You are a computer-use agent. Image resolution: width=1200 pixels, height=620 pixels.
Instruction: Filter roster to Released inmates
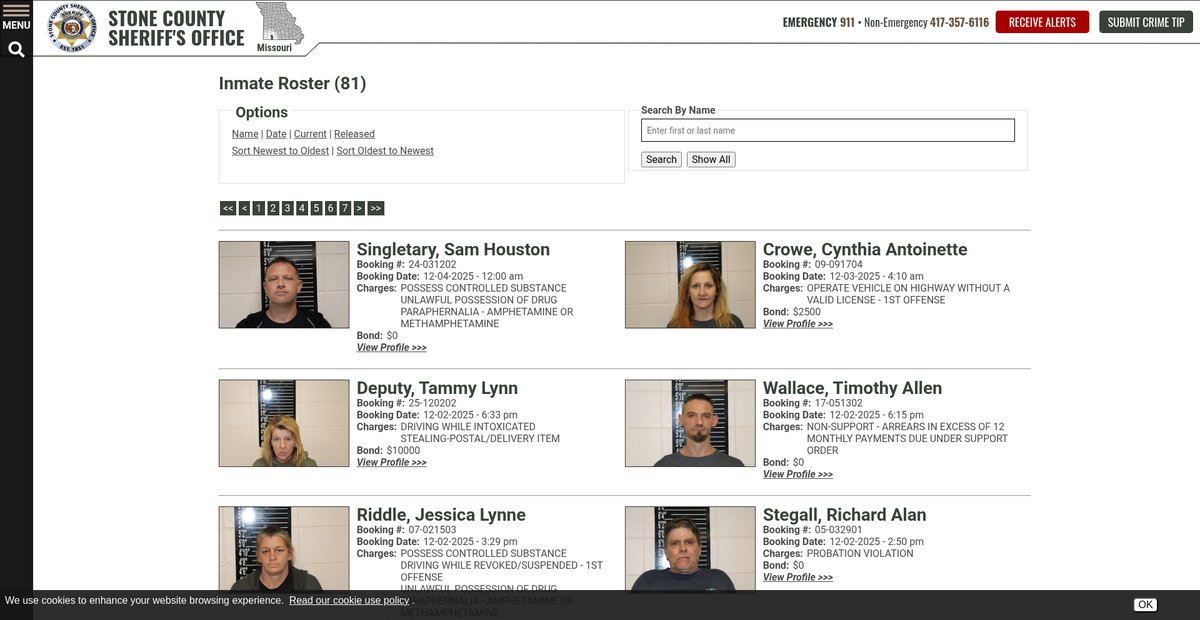[x=354, y=134]
